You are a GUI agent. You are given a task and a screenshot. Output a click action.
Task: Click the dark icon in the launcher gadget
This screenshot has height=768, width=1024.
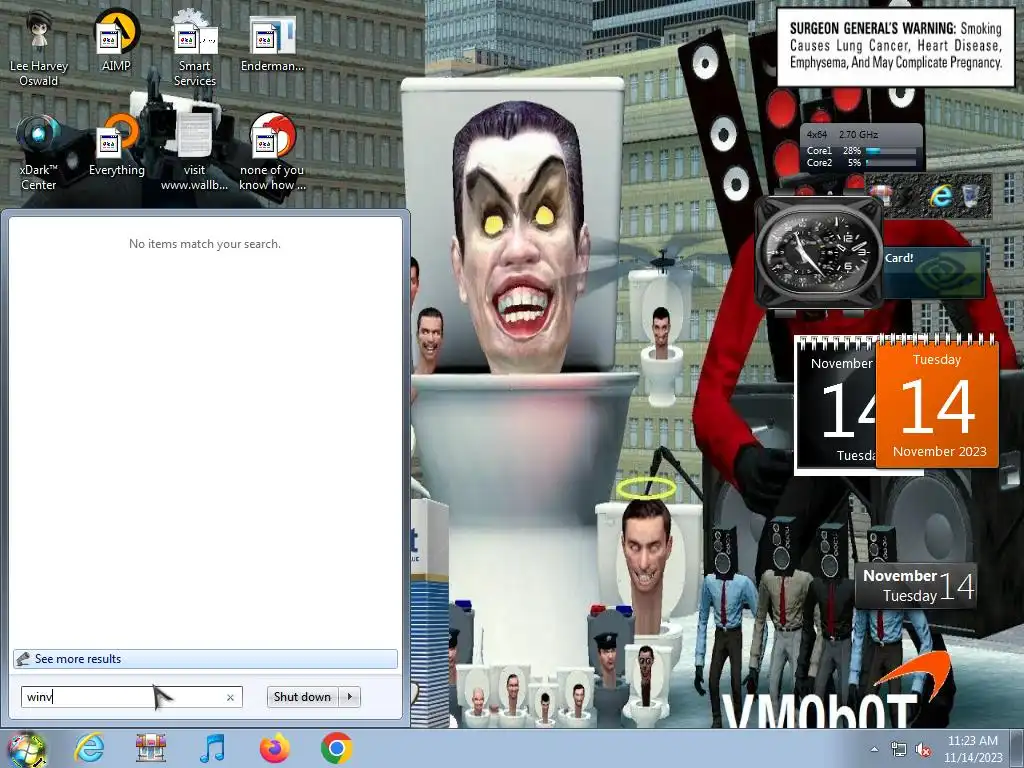coord(910,196)
